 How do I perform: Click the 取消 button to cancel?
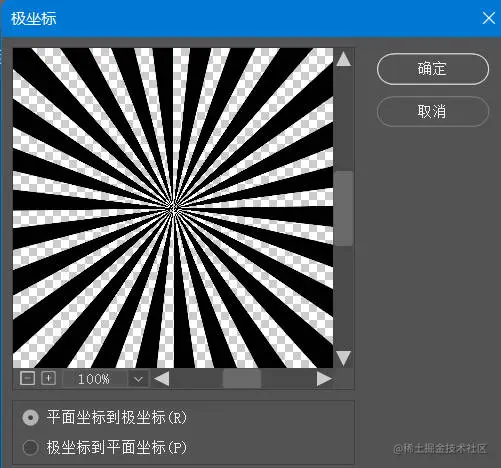[433, 112]
